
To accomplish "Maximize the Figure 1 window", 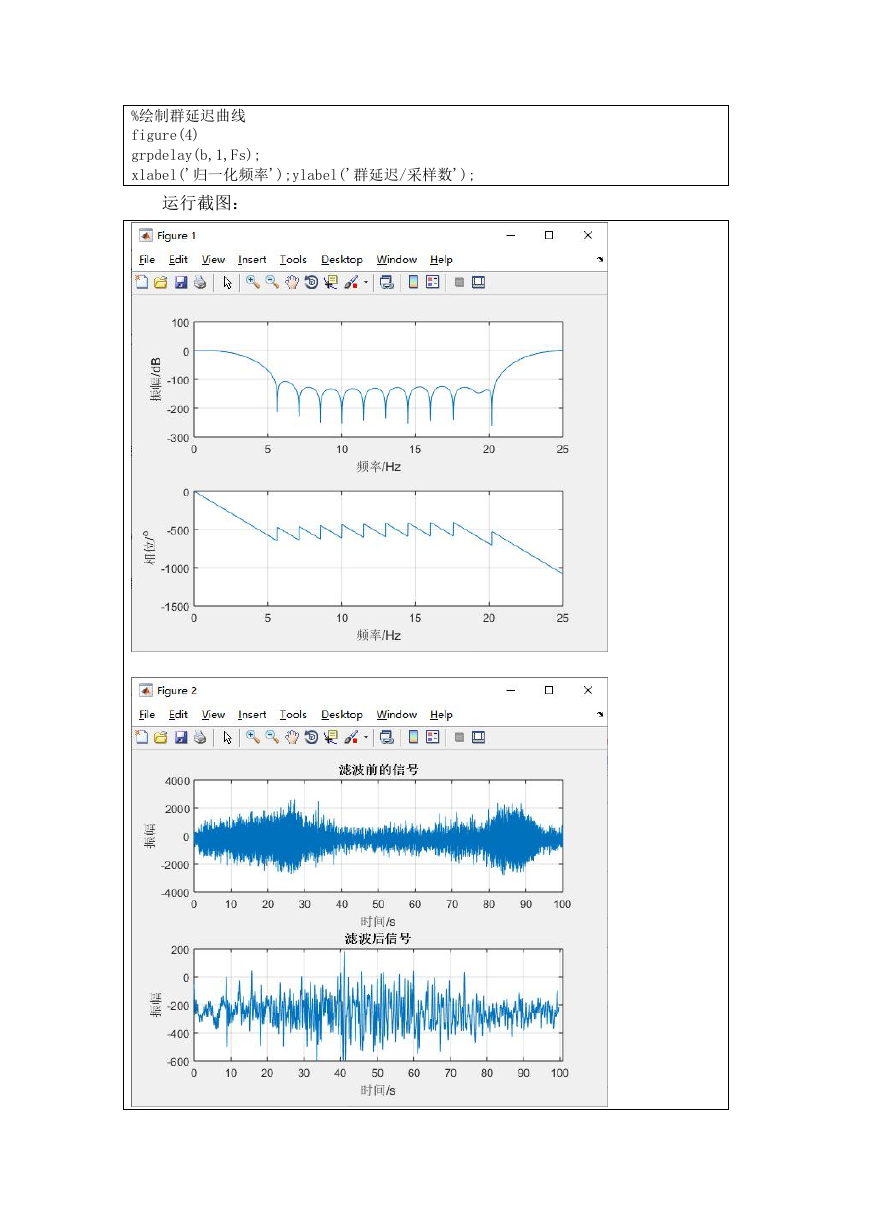I will tap(549, 236).
